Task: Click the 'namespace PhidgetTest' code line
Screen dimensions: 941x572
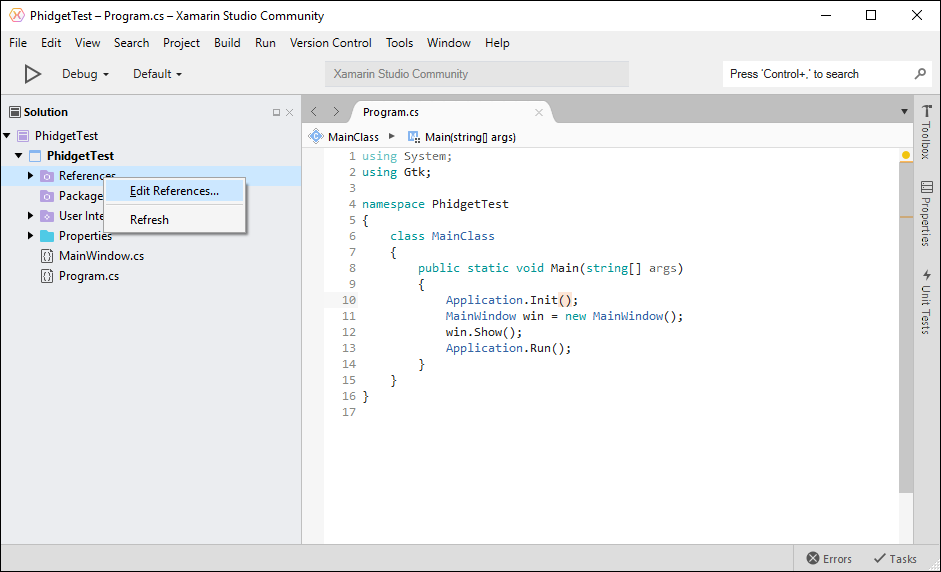Action: point(435,204)
